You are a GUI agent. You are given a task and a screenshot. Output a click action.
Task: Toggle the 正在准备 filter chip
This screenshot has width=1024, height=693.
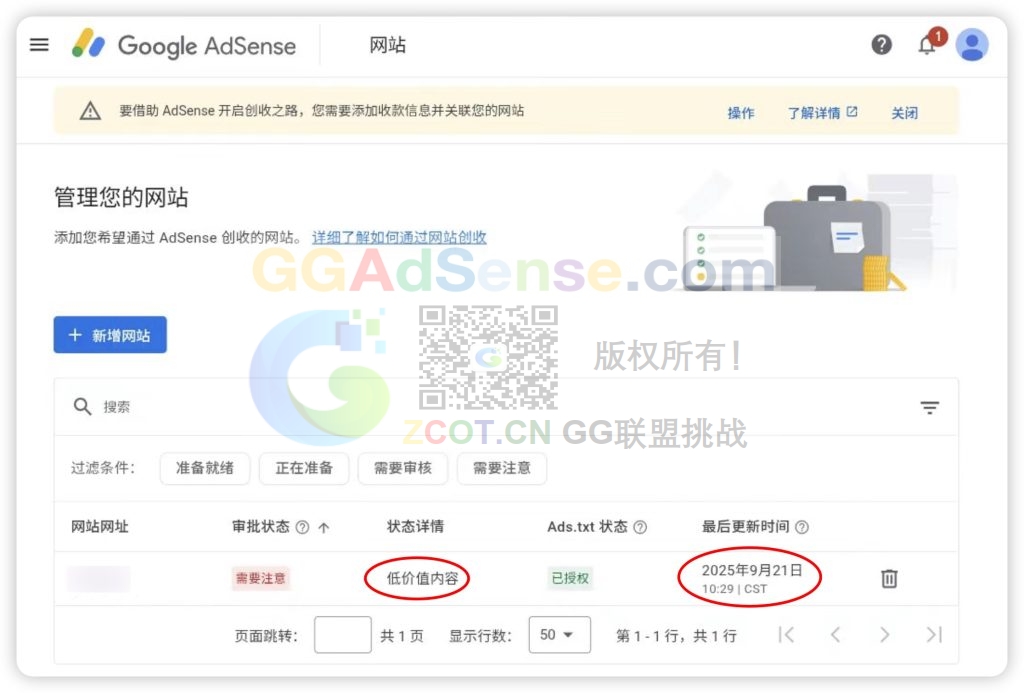pos(304,468)
